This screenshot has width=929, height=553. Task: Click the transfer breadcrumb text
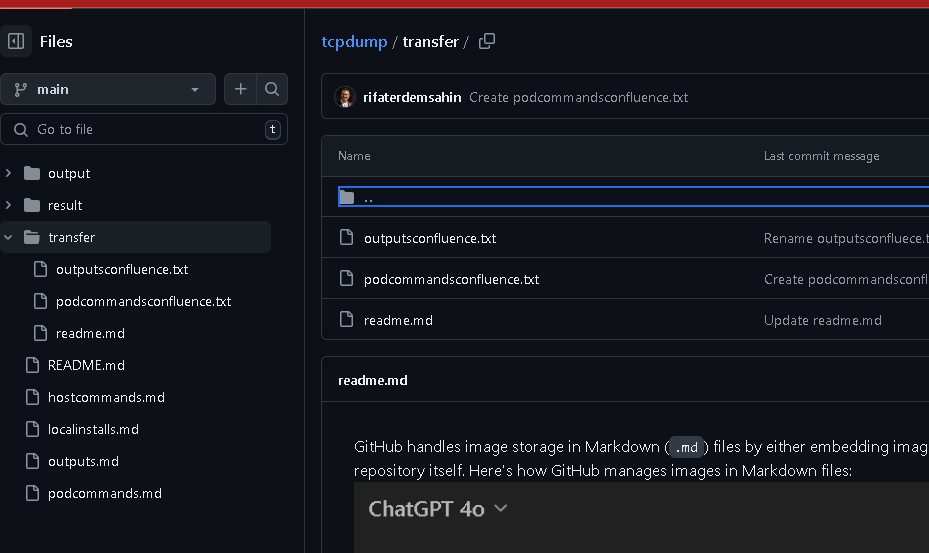click(431, 41)
